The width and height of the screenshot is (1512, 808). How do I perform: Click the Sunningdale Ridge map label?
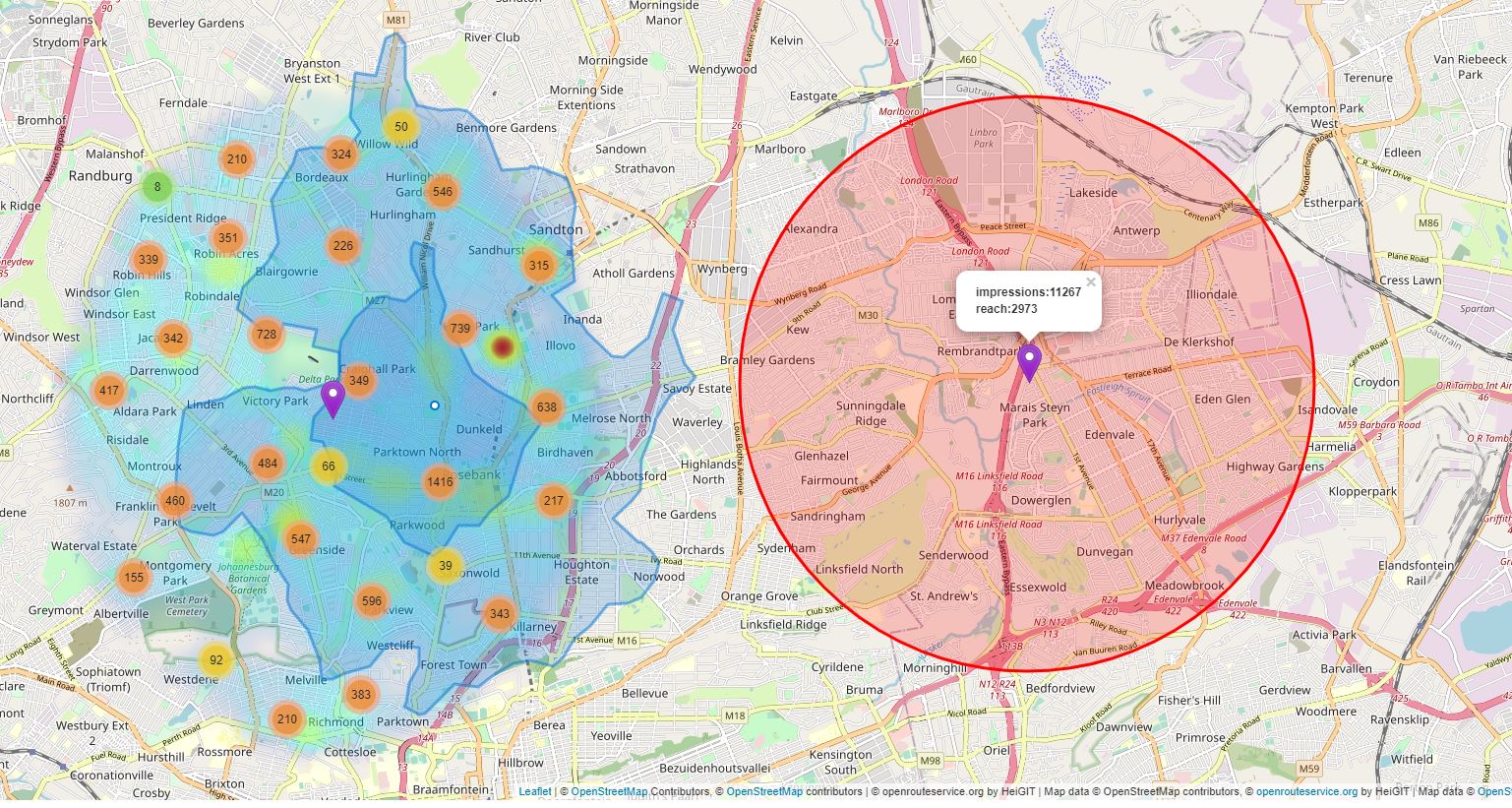tap(871, 413)
